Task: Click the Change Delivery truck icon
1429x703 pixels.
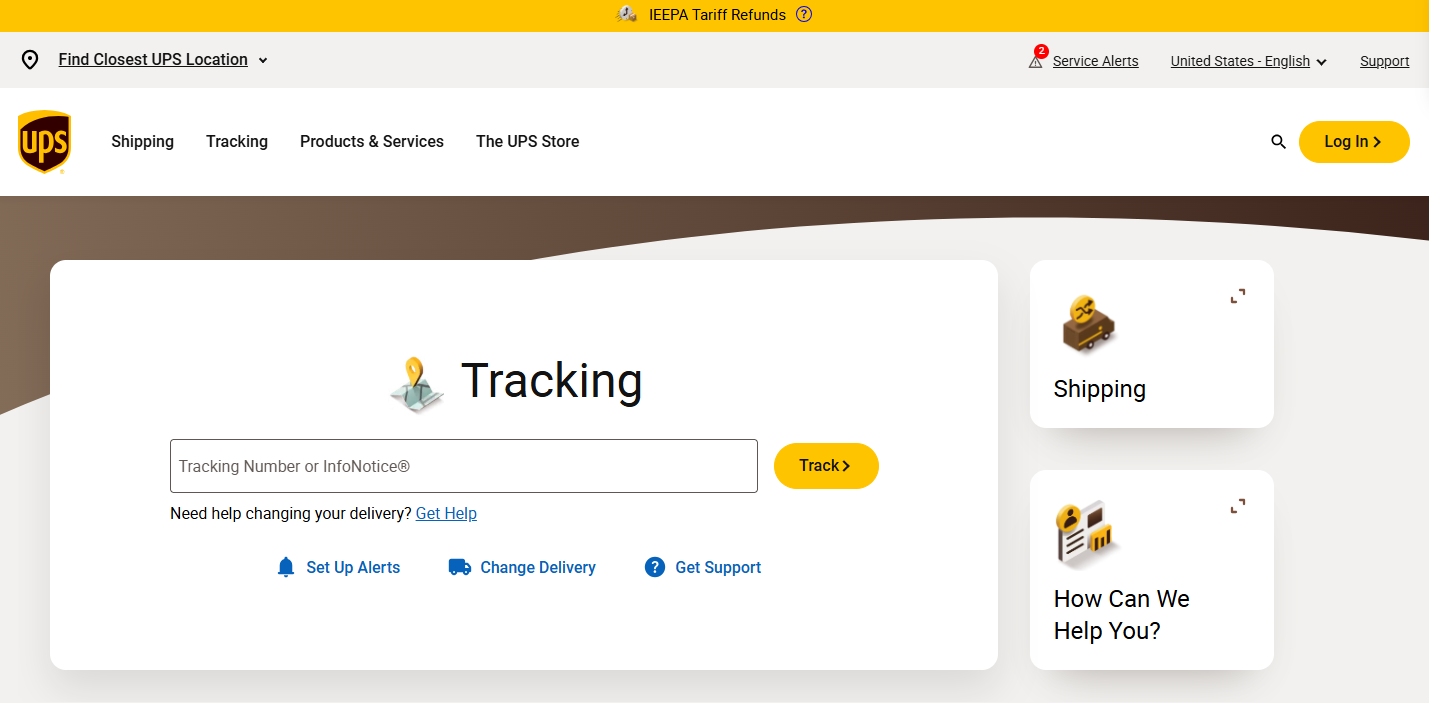Action: [x=460, y=568]
